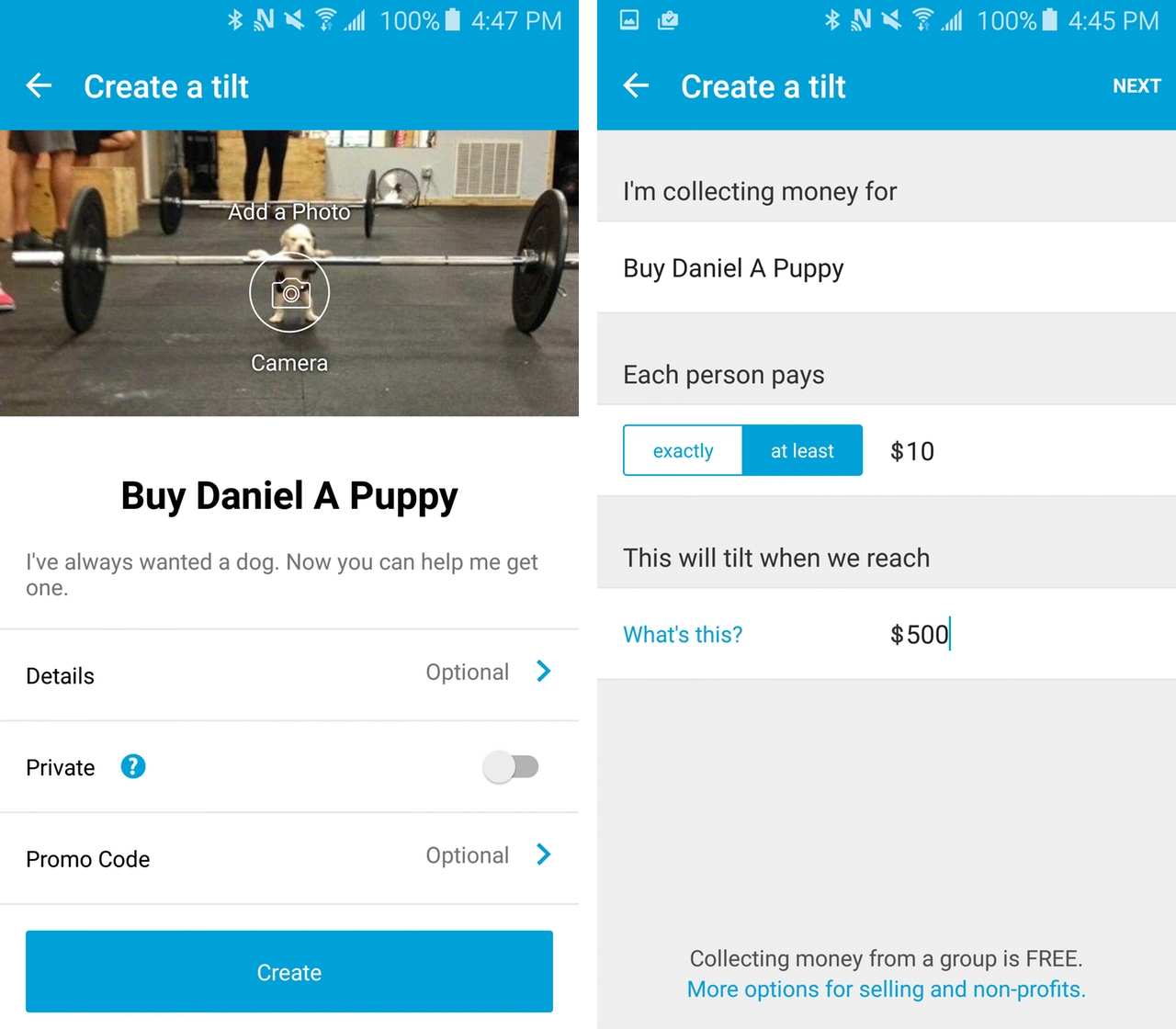Image resolution: width=1176 pixels, height=1029 pixels.
Task: Tap the battery icon in right status bar
Action: coord(1049,20)
